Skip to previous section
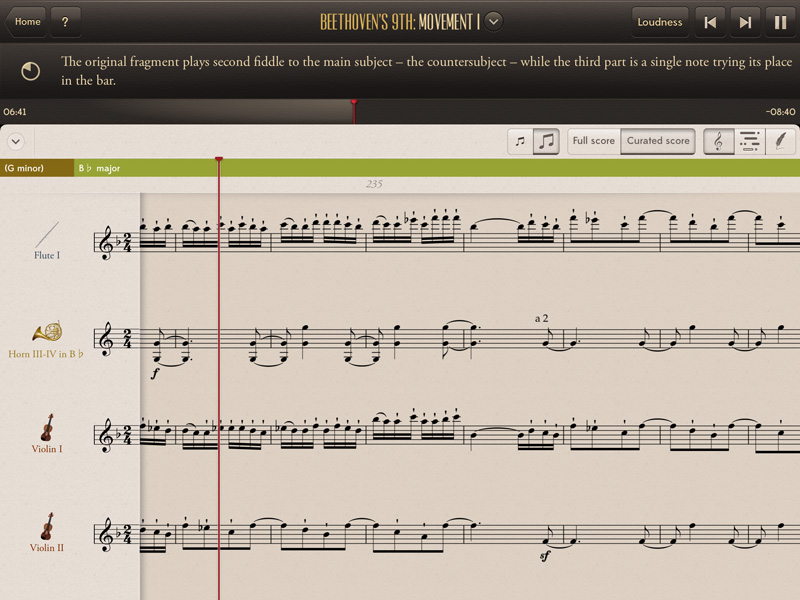800x600 pixels. click(710, 22)
